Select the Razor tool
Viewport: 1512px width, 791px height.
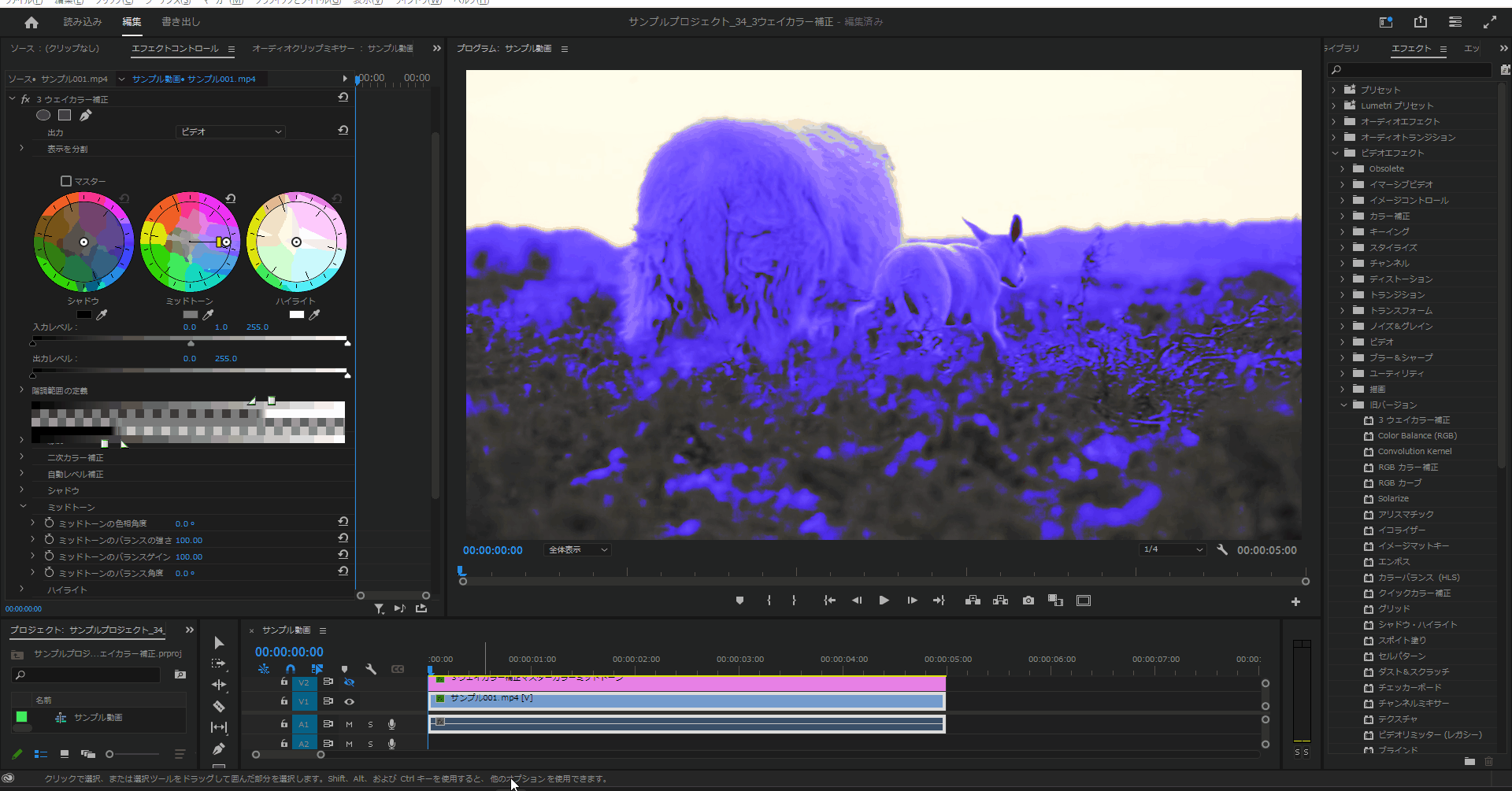tap(219, 706)
